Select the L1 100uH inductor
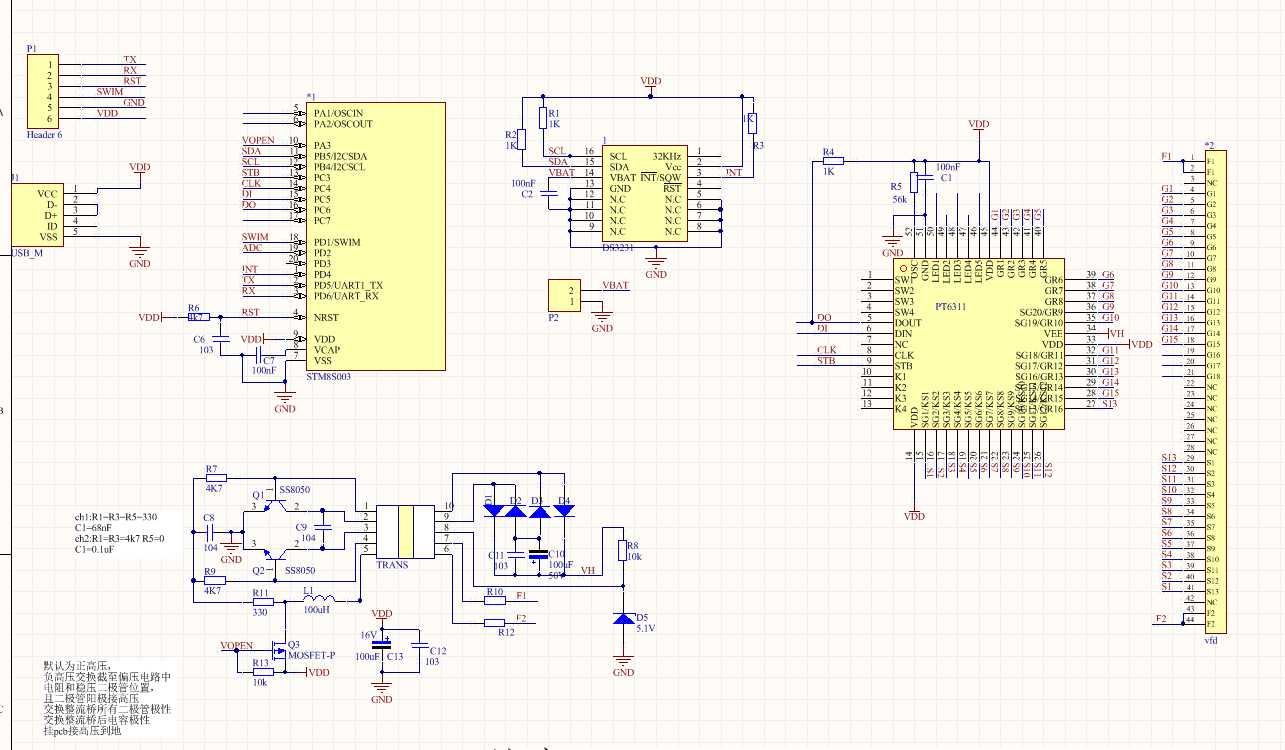Screen dimensions: 1285x750 coord(318,600)
